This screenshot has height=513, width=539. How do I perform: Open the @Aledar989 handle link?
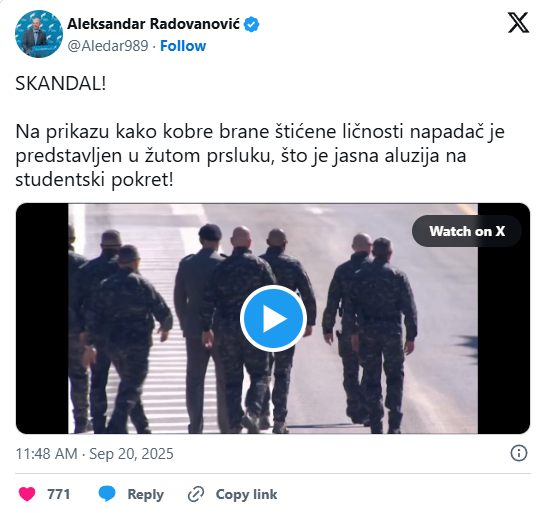108,46
